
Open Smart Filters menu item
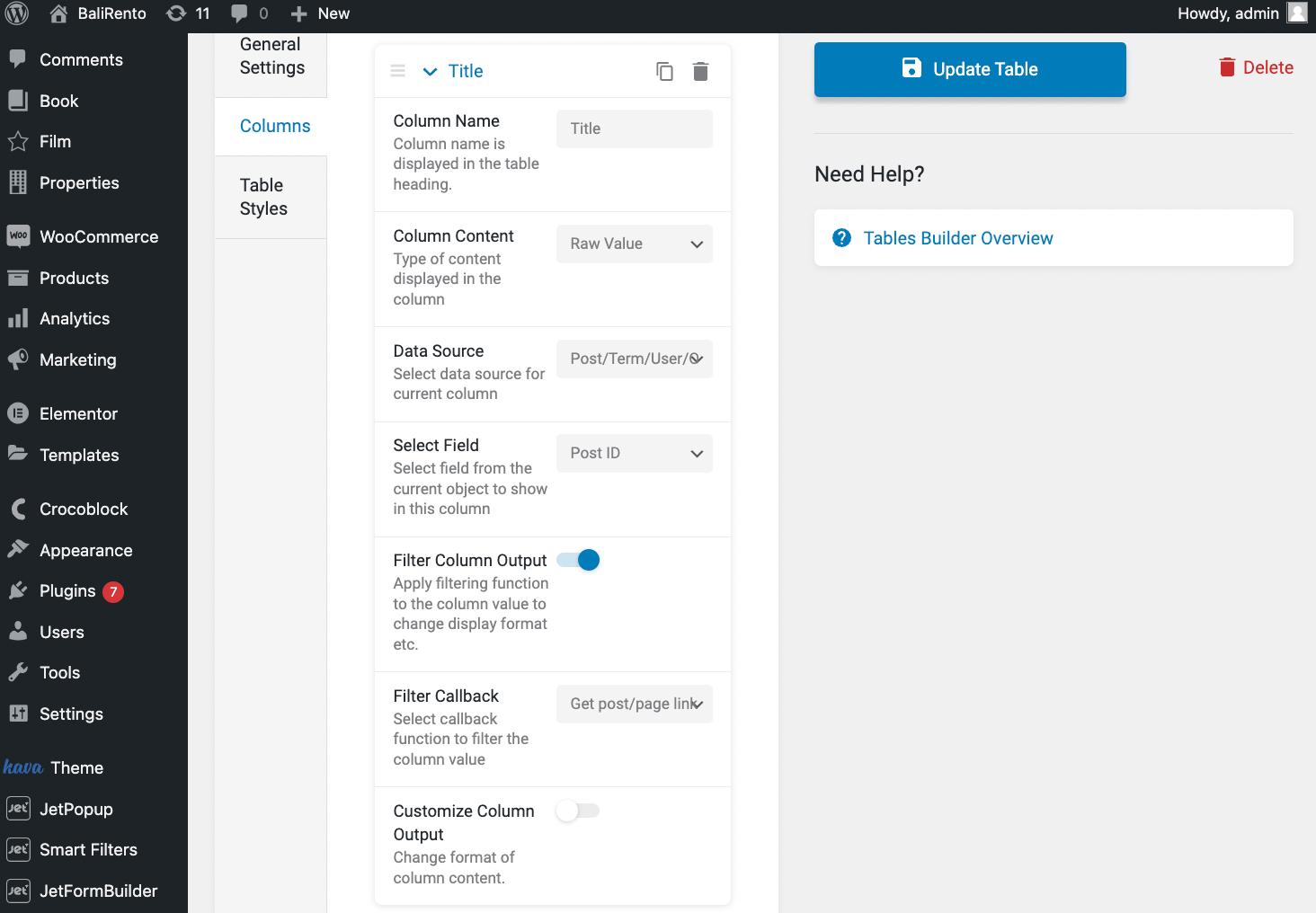(93, 849)
